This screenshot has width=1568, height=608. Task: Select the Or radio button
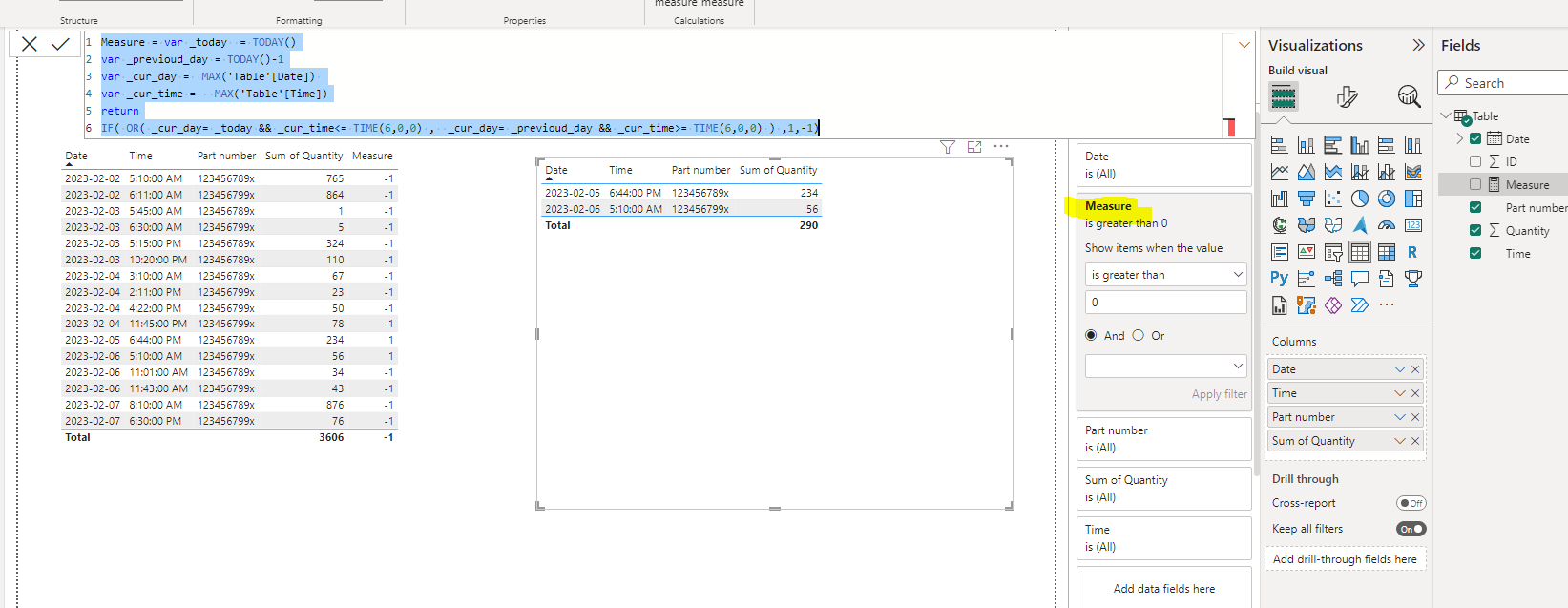click(1138, 335)
